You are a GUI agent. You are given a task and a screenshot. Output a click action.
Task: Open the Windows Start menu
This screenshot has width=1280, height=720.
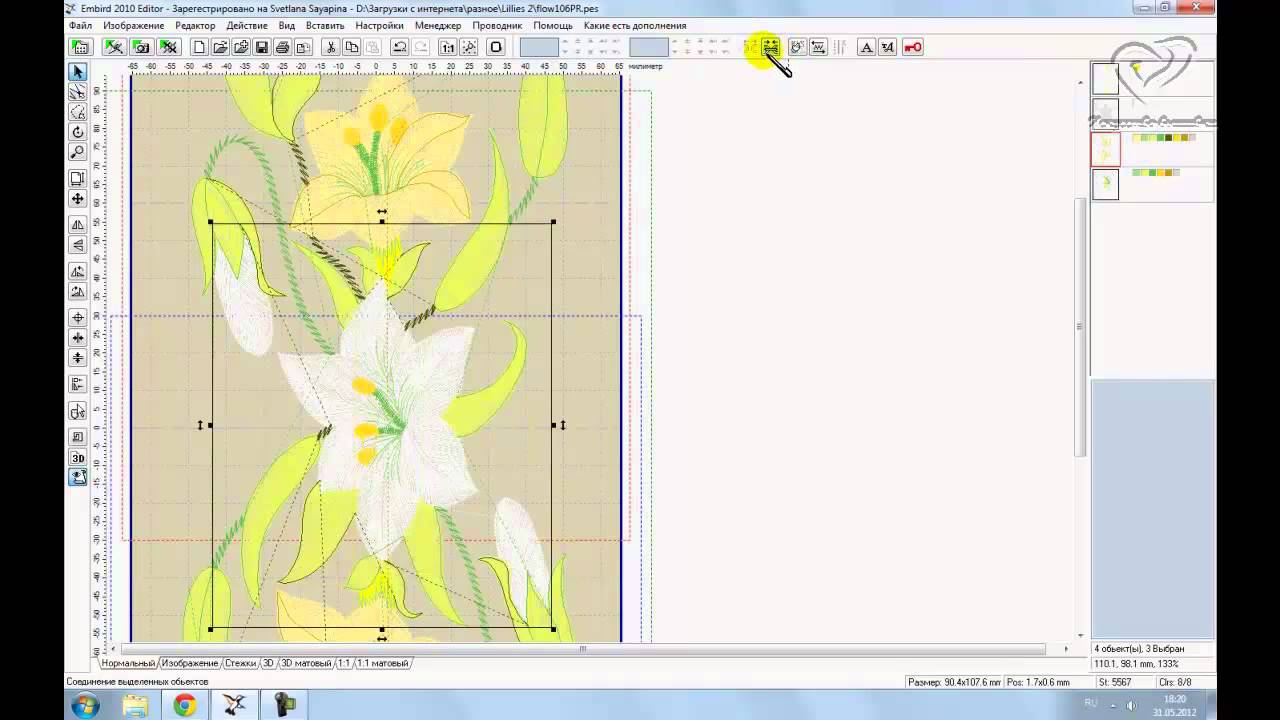tap(84, 705)
